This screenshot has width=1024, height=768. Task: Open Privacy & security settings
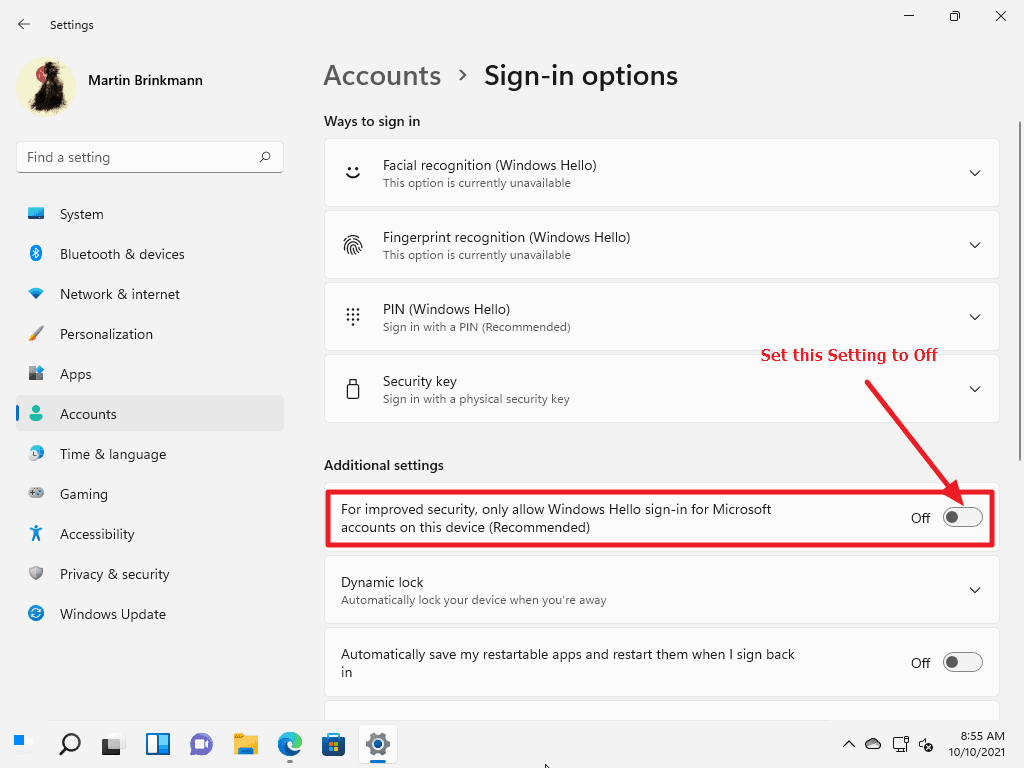(112, 574)
